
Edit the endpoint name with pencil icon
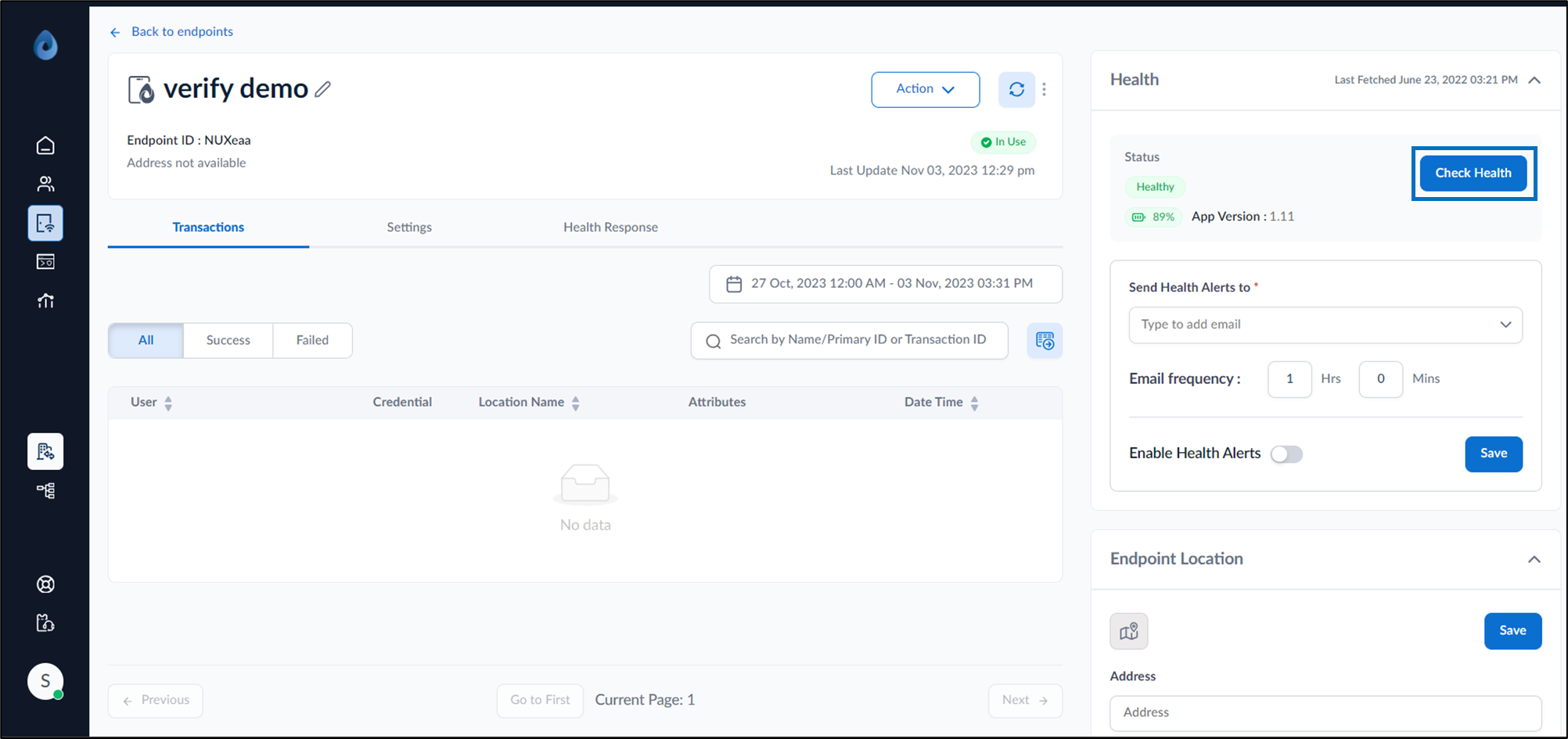[322, 89]
